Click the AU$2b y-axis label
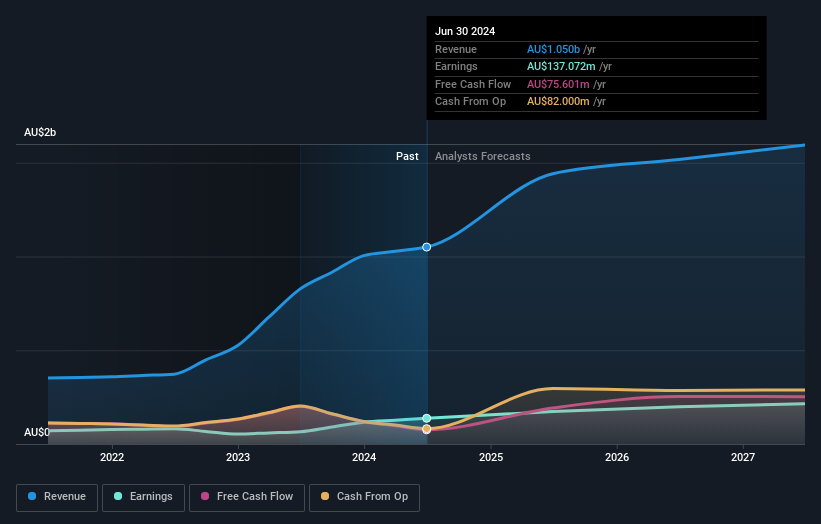 tap(40, 132)
